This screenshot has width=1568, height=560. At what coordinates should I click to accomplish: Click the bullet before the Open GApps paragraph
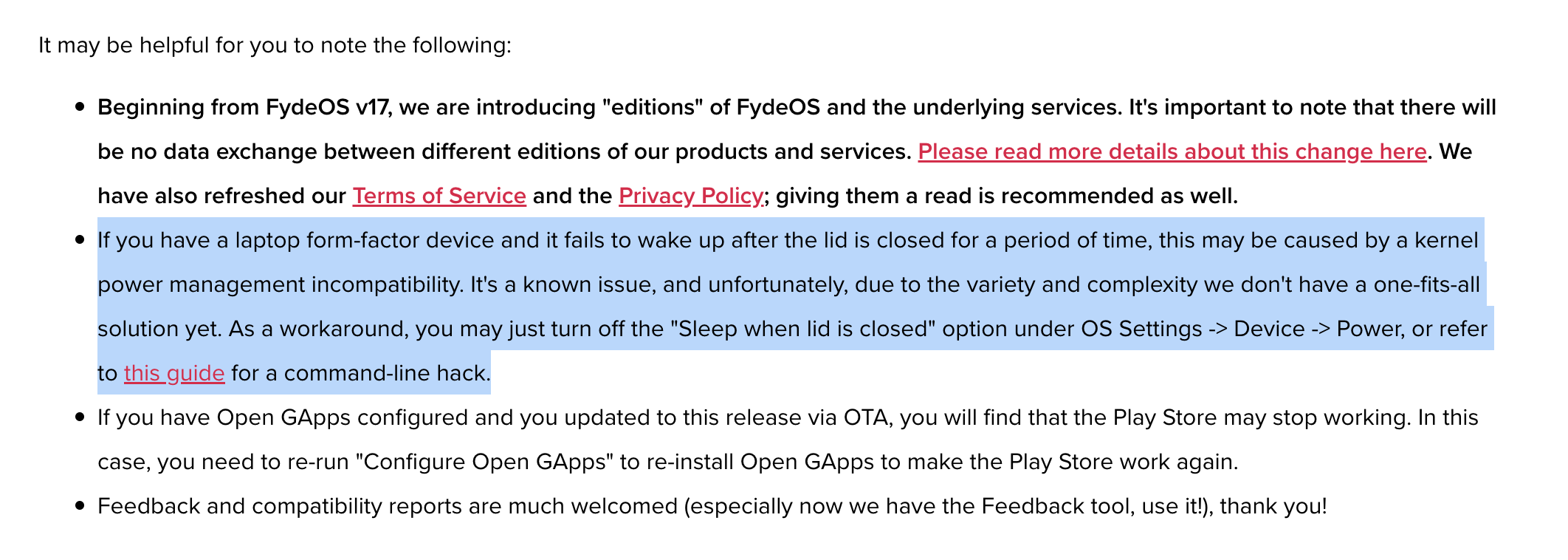coord(80,418)
